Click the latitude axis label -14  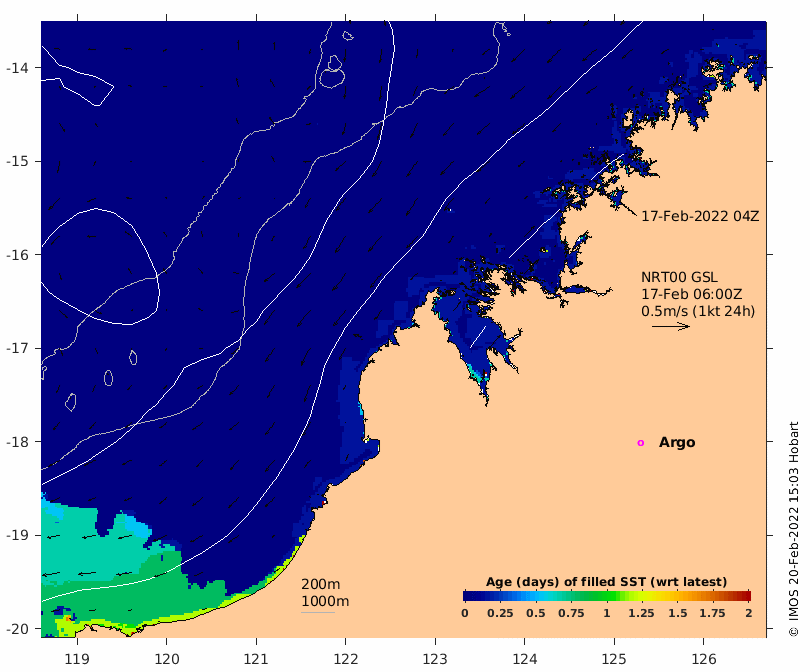click(17, 68)
